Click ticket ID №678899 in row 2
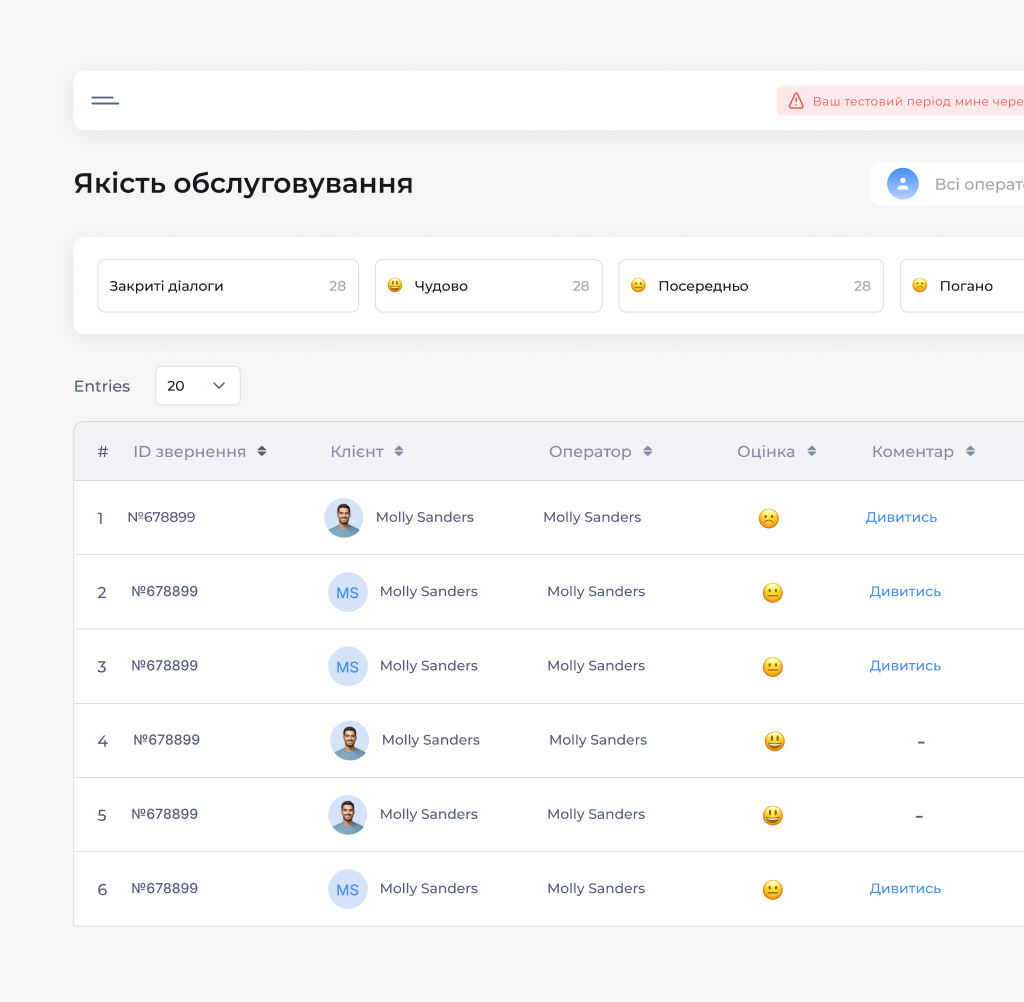 pyautogui.click(x=165, y=592)
